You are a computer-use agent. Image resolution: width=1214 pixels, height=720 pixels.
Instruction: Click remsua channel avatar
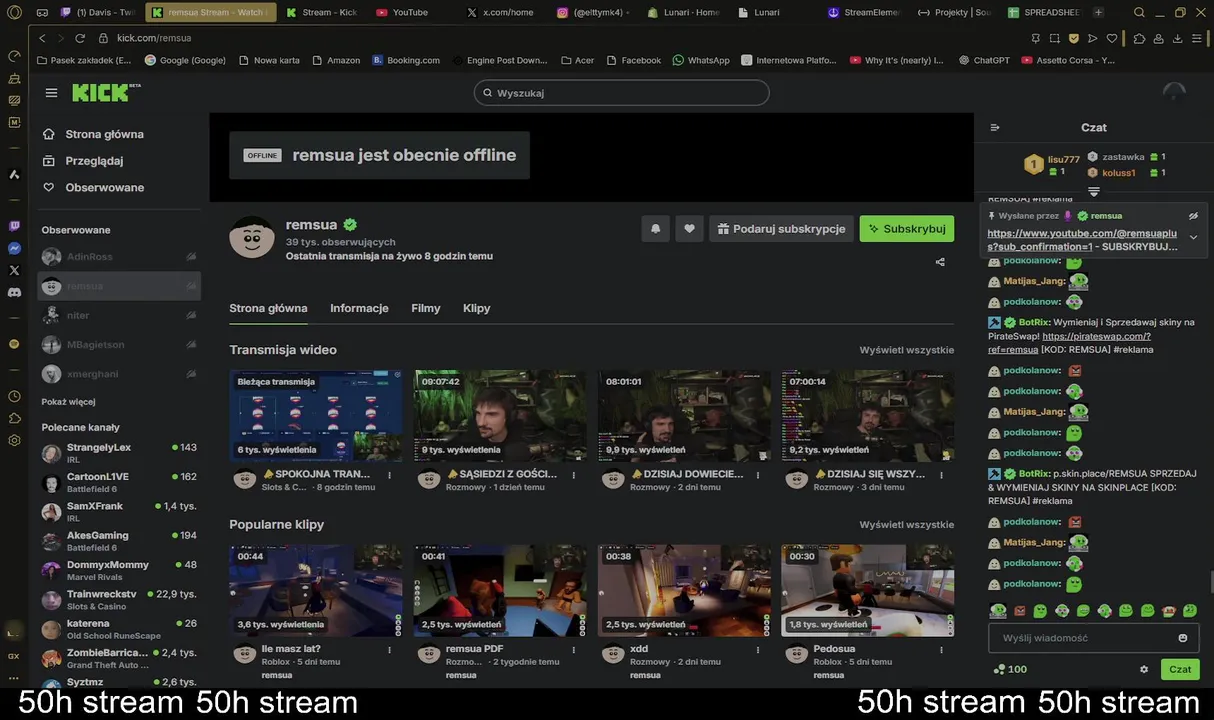pos(252,237)
